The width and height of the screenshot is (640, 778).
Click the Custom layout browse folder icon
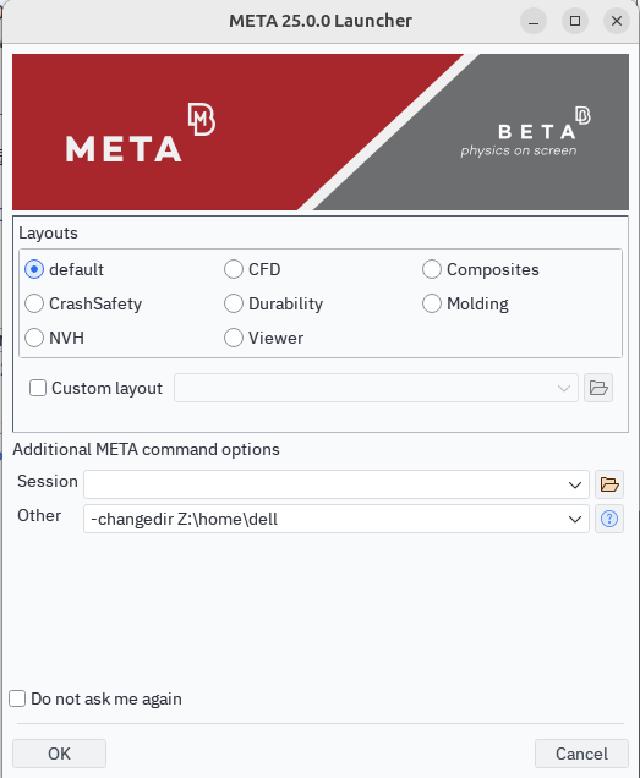(x=599, y=388)
